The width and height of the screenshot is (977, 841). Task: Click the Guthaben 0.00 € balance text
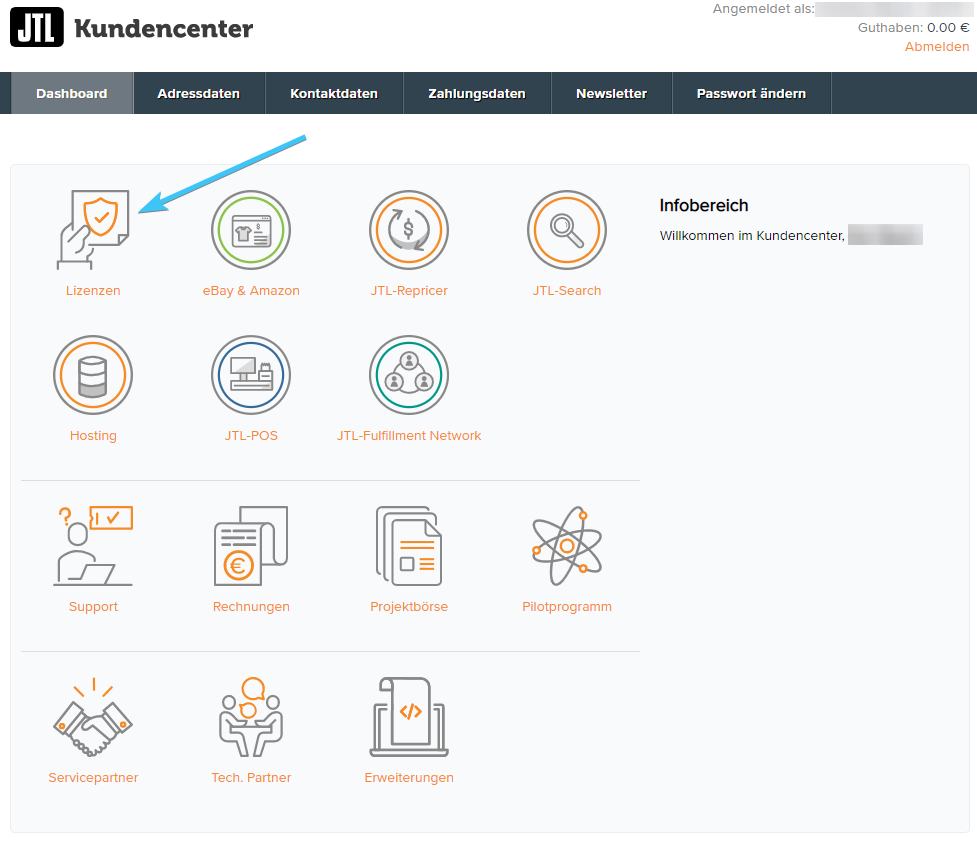tap(913, 27)
